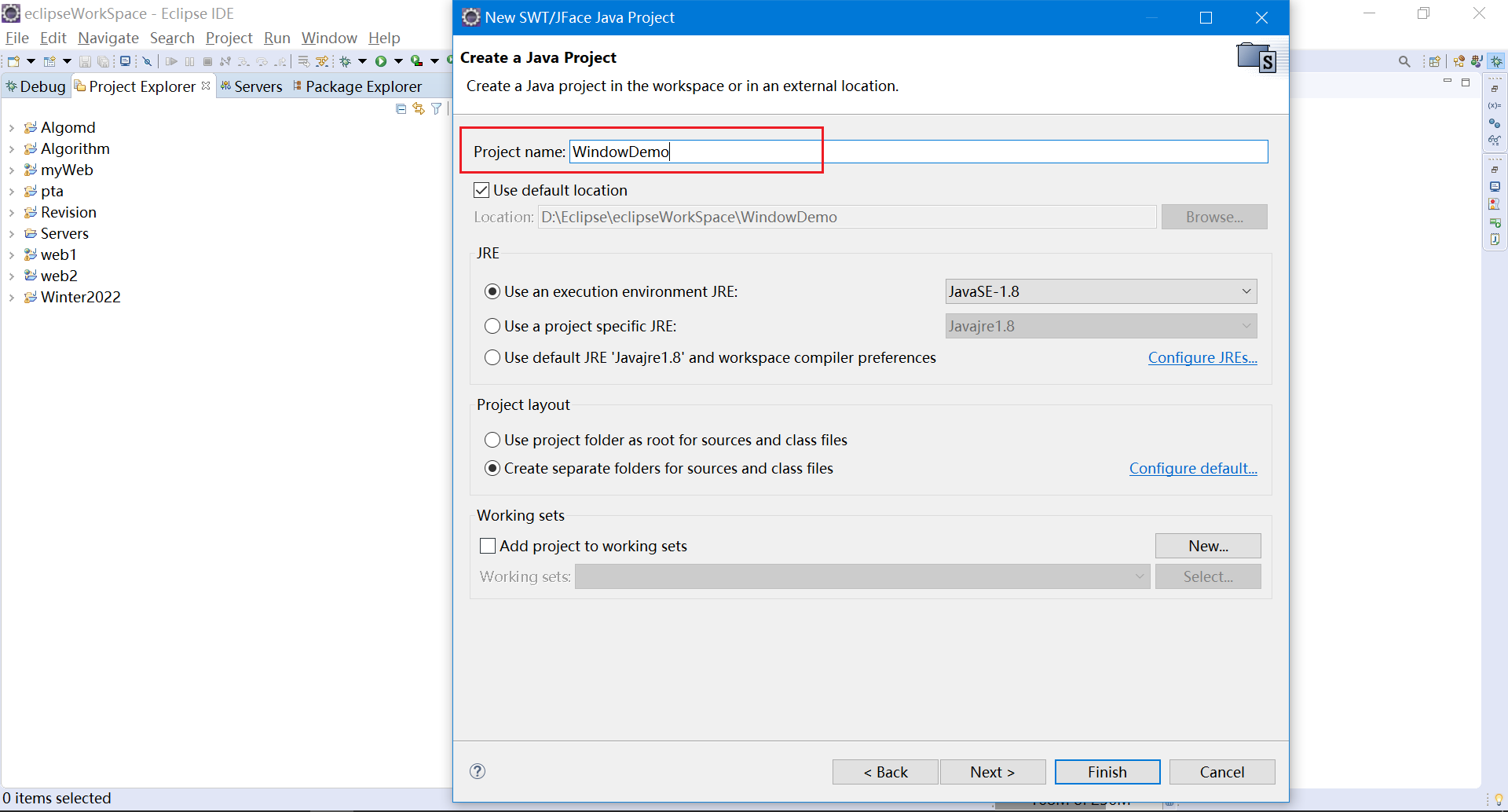
Task: Open the File menu
Action: click(16, 38)
